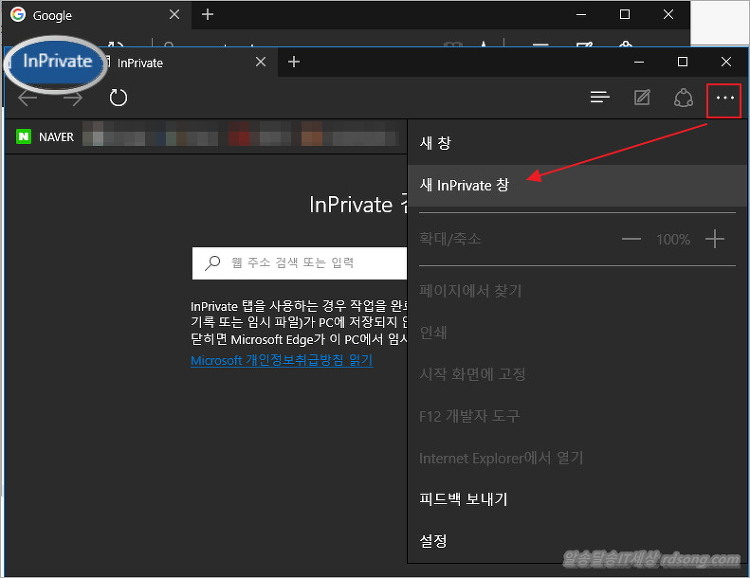Zoom in with the plus icon
Viewport: 750px width, 578px height.
tap(714, 240)
